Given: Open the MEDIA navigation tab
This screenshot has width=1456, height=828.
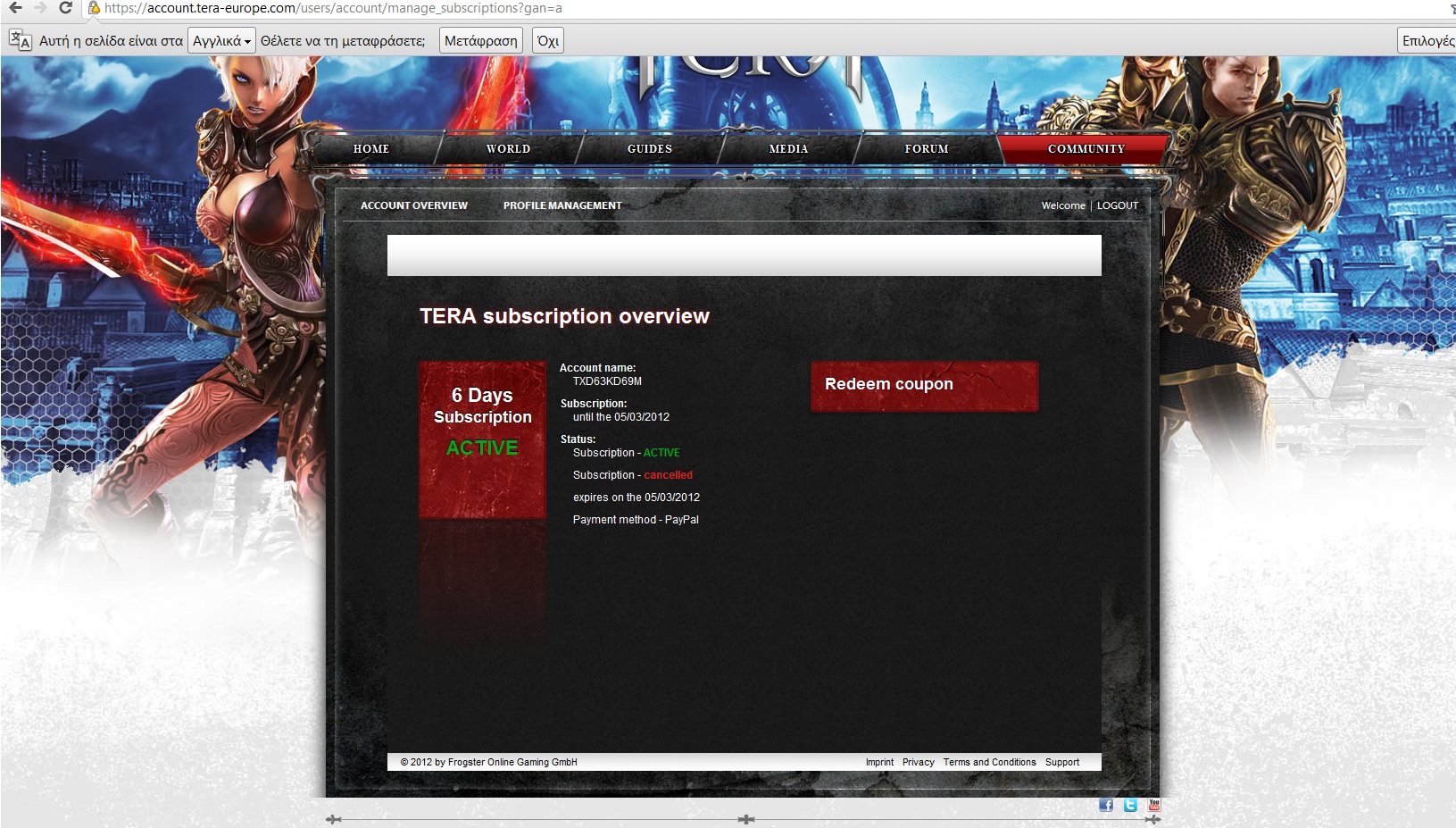Looking at the screenshot, I should pyautogui.click(x=788, y=149).
